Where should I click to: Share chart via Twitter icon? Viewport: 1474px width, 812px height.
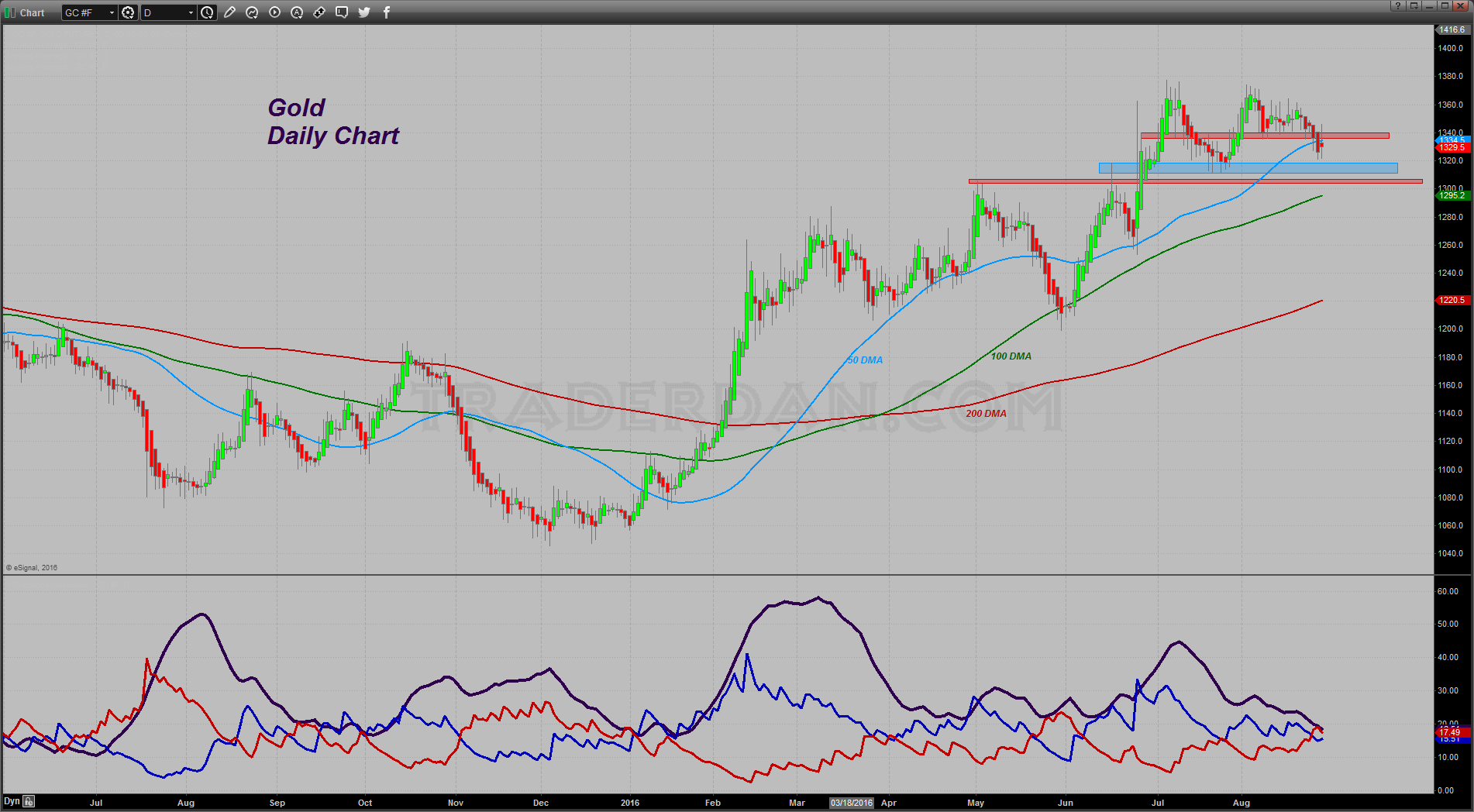(x=364, y=12)
